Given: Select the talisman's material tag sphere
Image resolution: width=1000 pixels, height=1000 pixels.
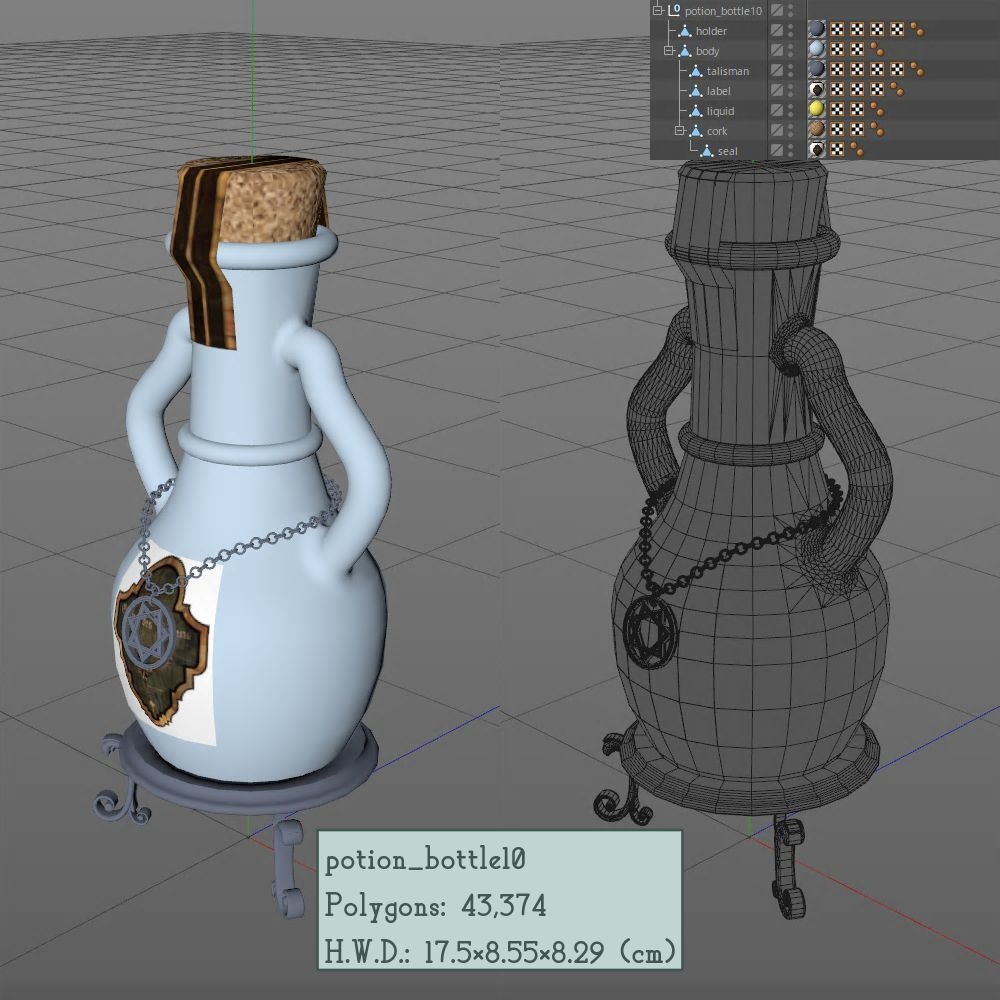Looking at the screenshot, I should (816, 69).
